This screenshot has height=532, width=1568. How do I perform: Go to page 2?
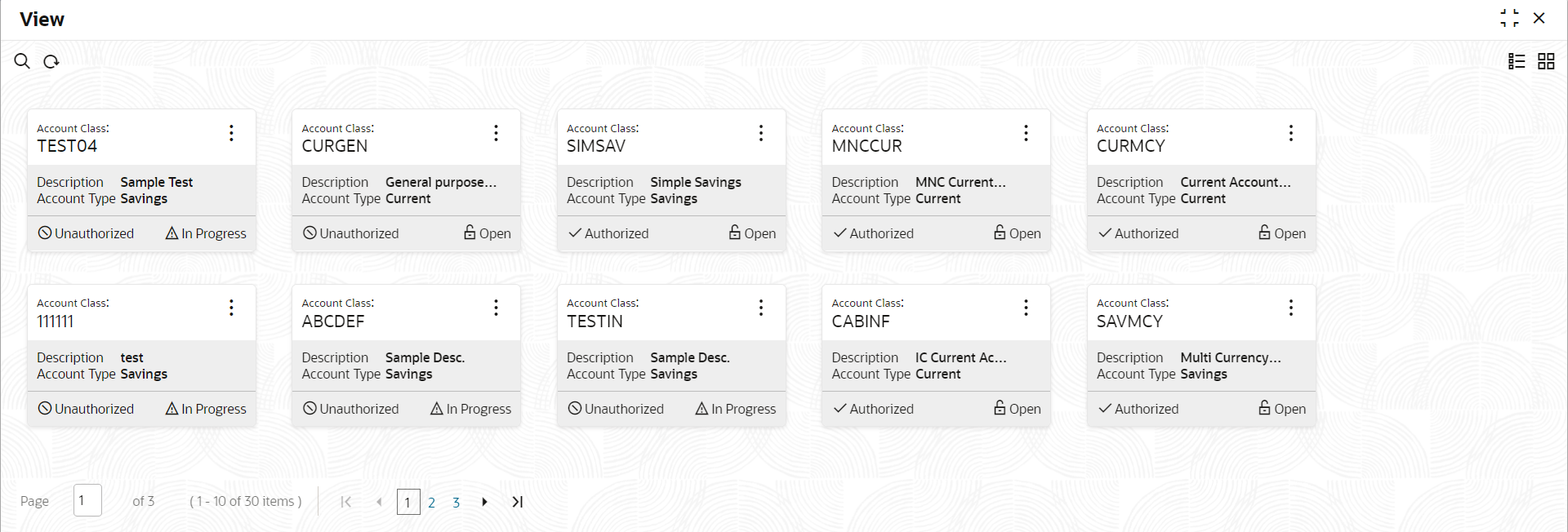coord(431,503)
